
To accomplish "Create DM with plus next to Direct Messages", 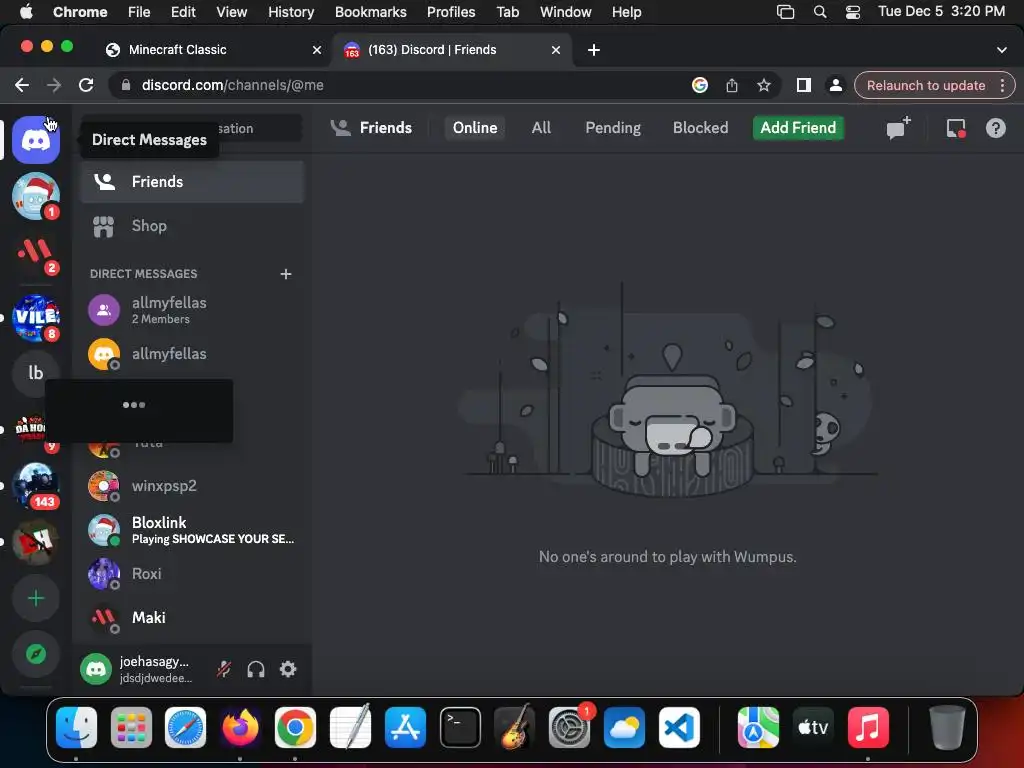I will pyautogui.click(x=285, y=274).
